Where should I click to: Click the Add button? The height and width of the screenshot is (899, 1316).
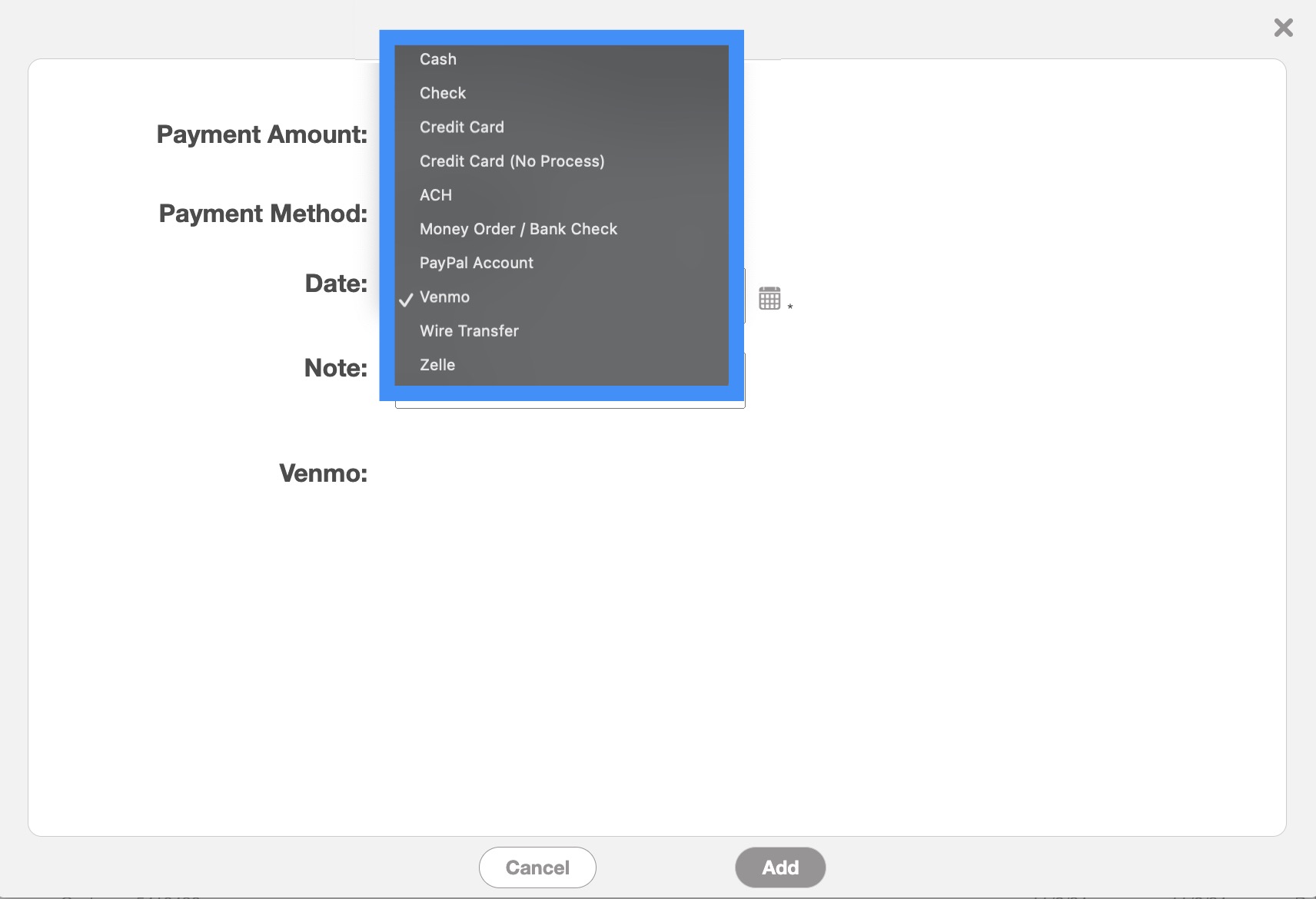coord(779,867)
